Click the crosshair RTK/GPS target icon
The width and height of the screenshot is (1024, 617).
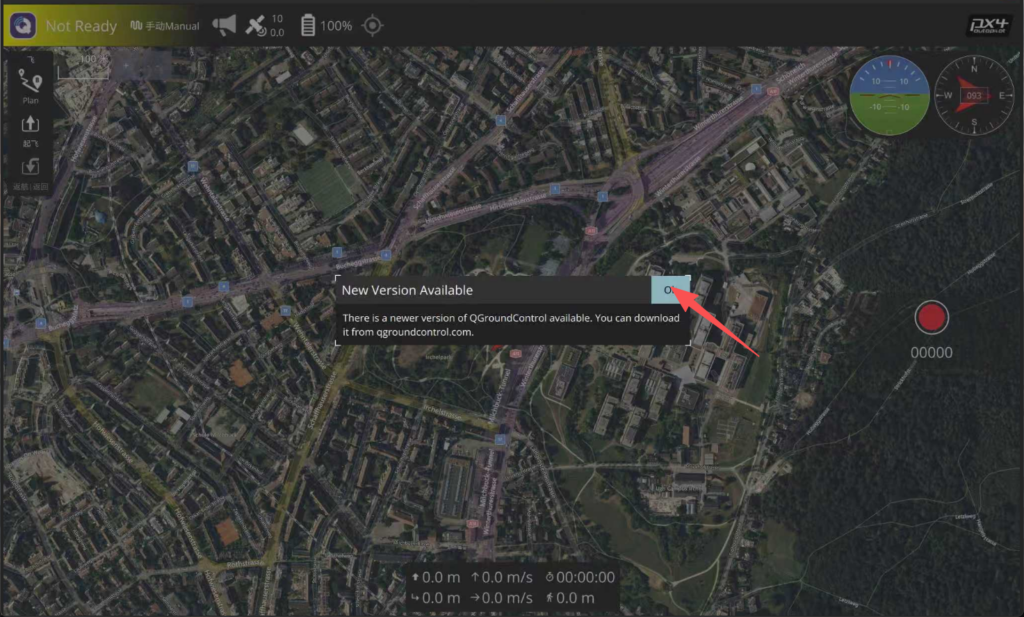(x=372, y=25)
